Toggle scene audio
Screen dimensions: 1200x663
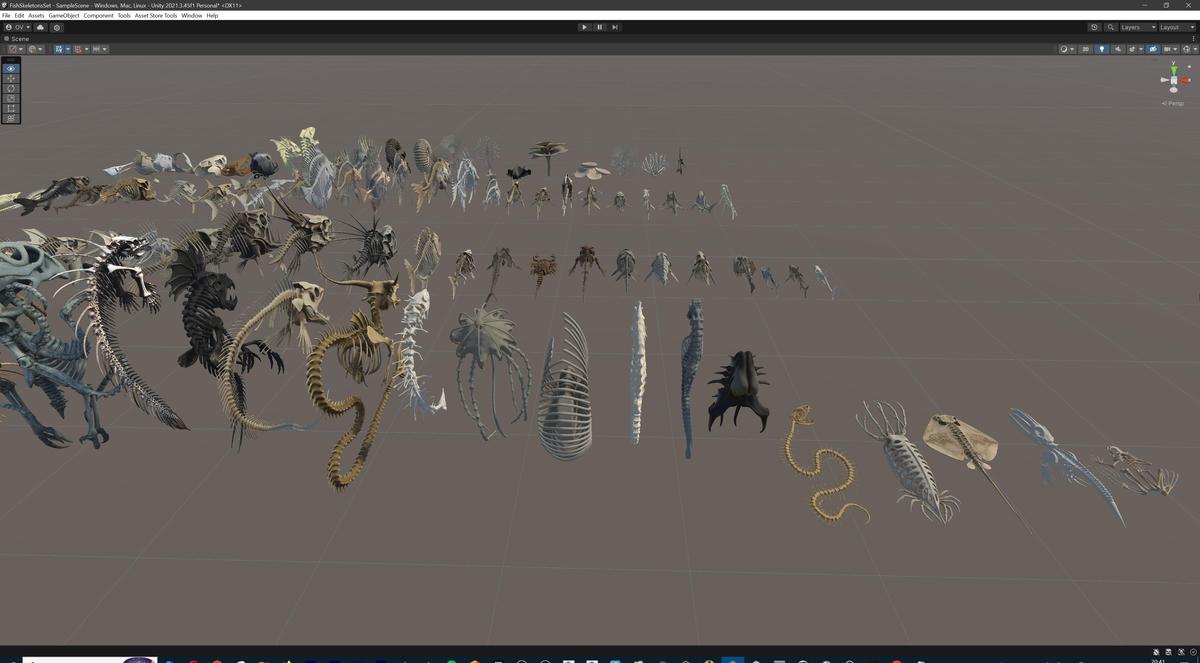1118,49
